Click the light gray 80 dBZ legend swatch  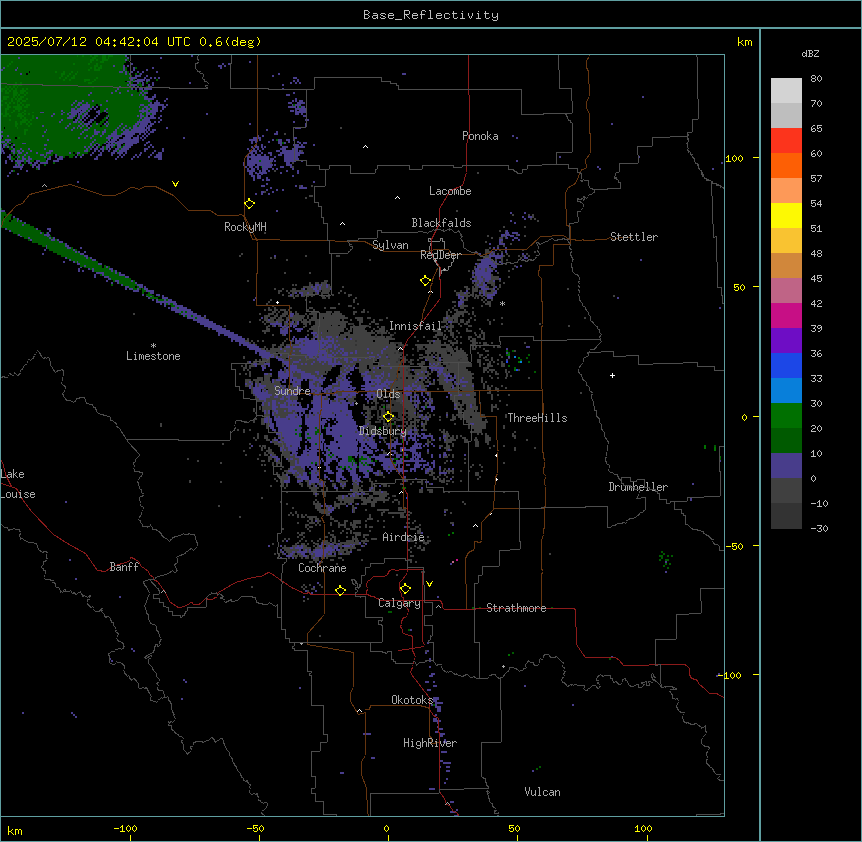click(786, 91)
